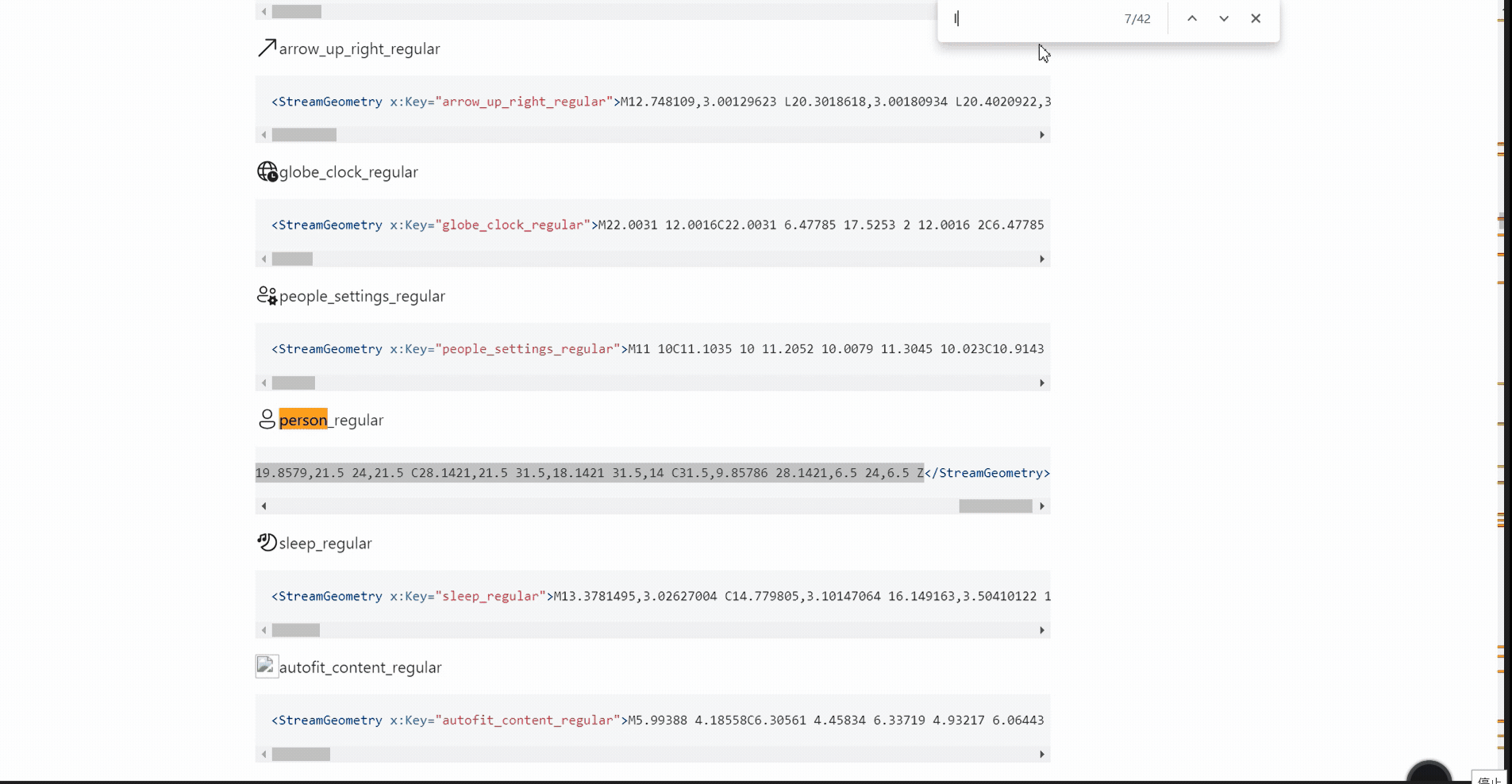Click scrollbar thumb of people_settings code block

click(294, 383)
